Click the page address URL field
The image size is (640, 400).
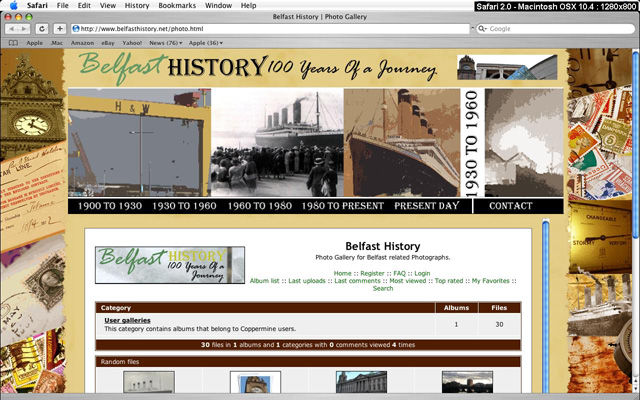(270, 29)
